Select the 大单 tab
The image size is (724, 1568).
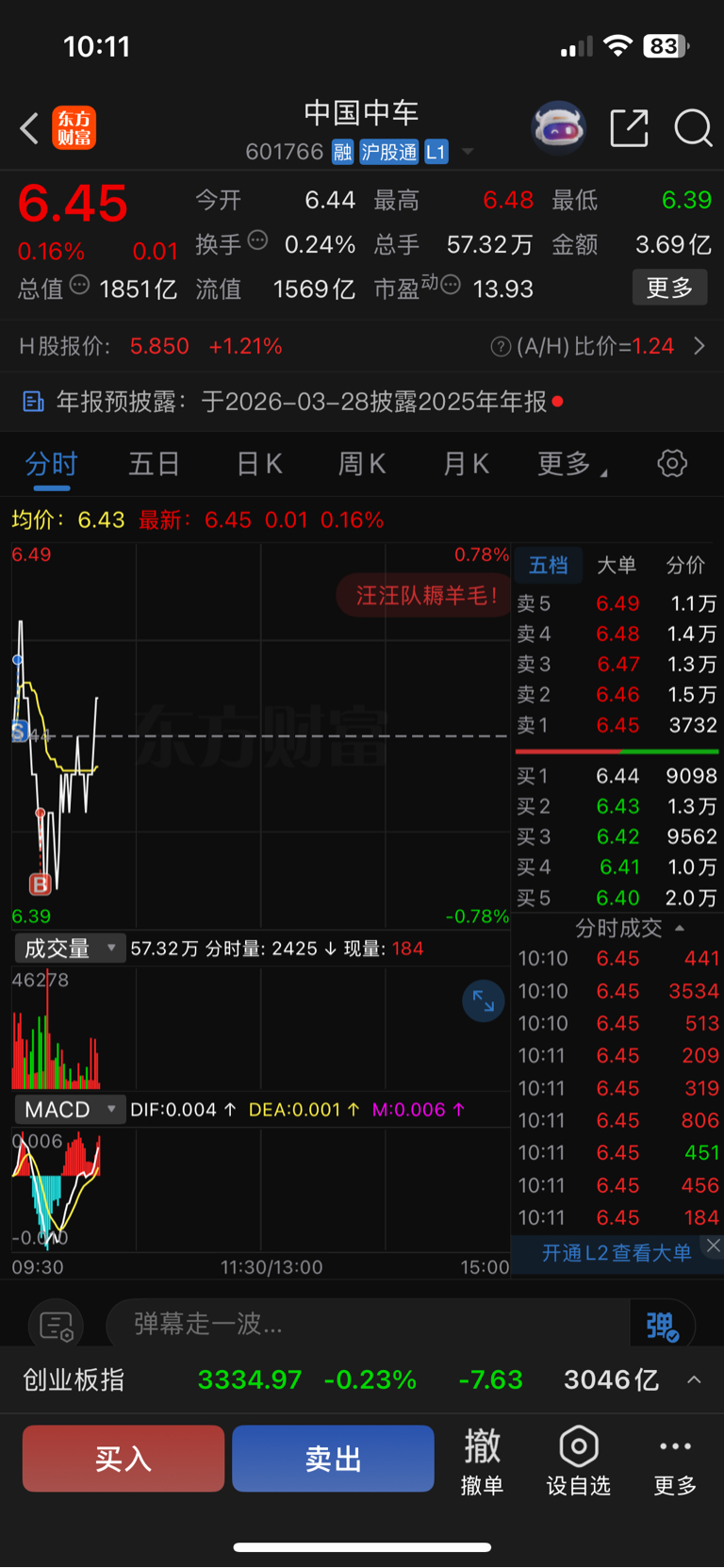617,566
